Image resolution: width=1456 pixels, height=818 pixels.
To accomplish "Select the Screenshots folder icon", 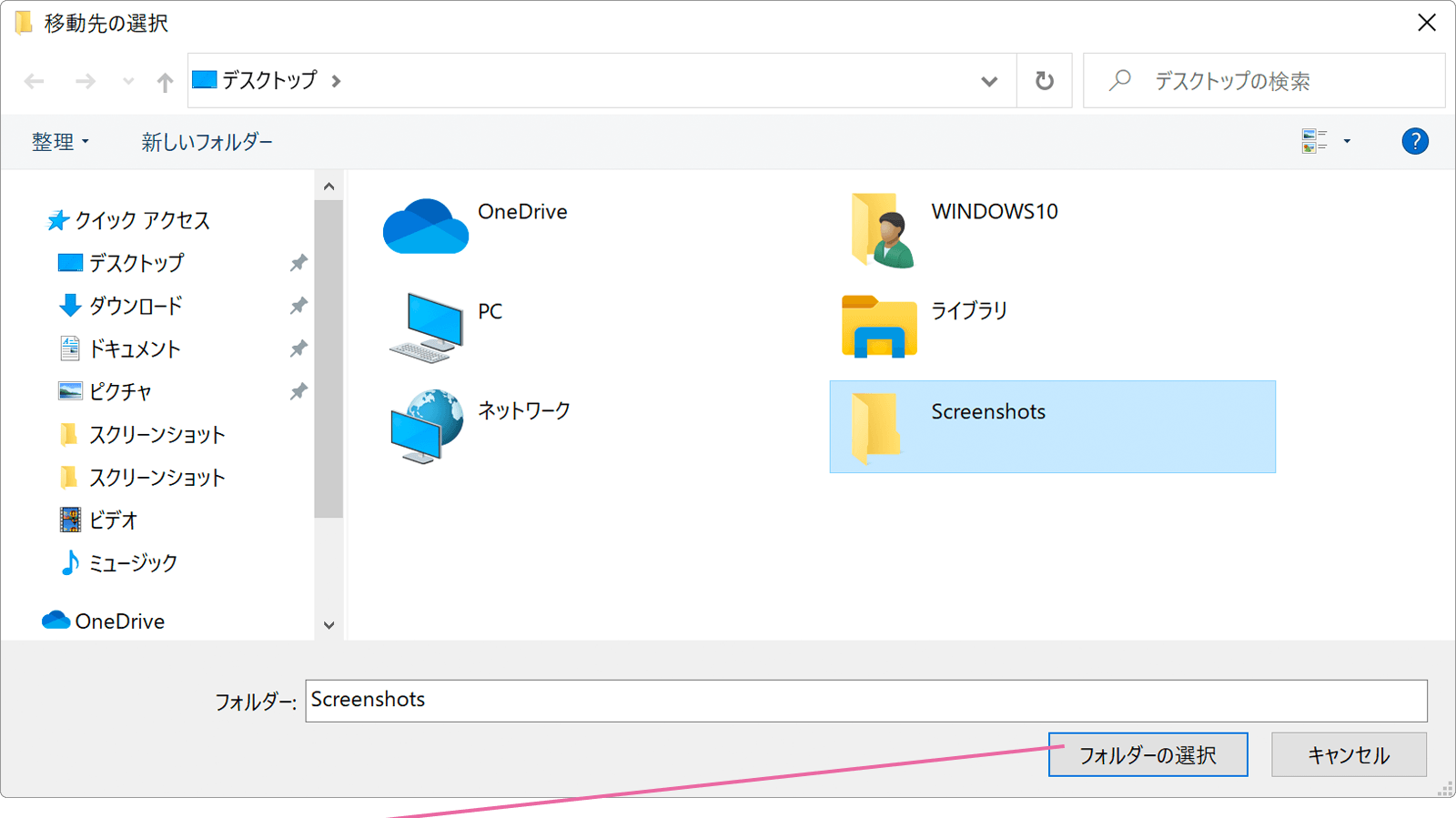I will click(x=876, y=428).
